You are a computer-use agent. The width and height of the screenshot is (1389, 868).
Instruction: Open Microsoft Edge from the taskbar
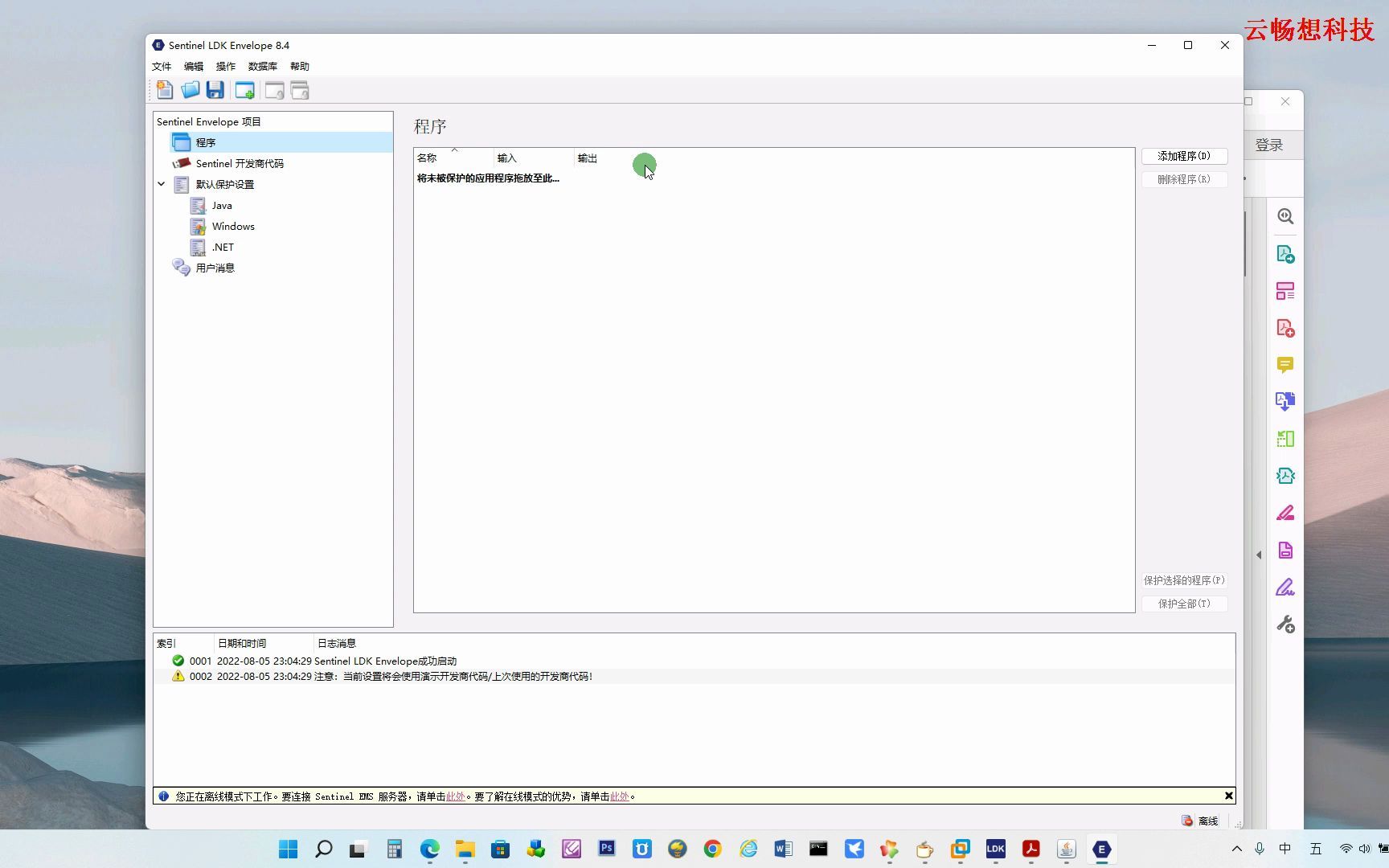coord(429,849)
